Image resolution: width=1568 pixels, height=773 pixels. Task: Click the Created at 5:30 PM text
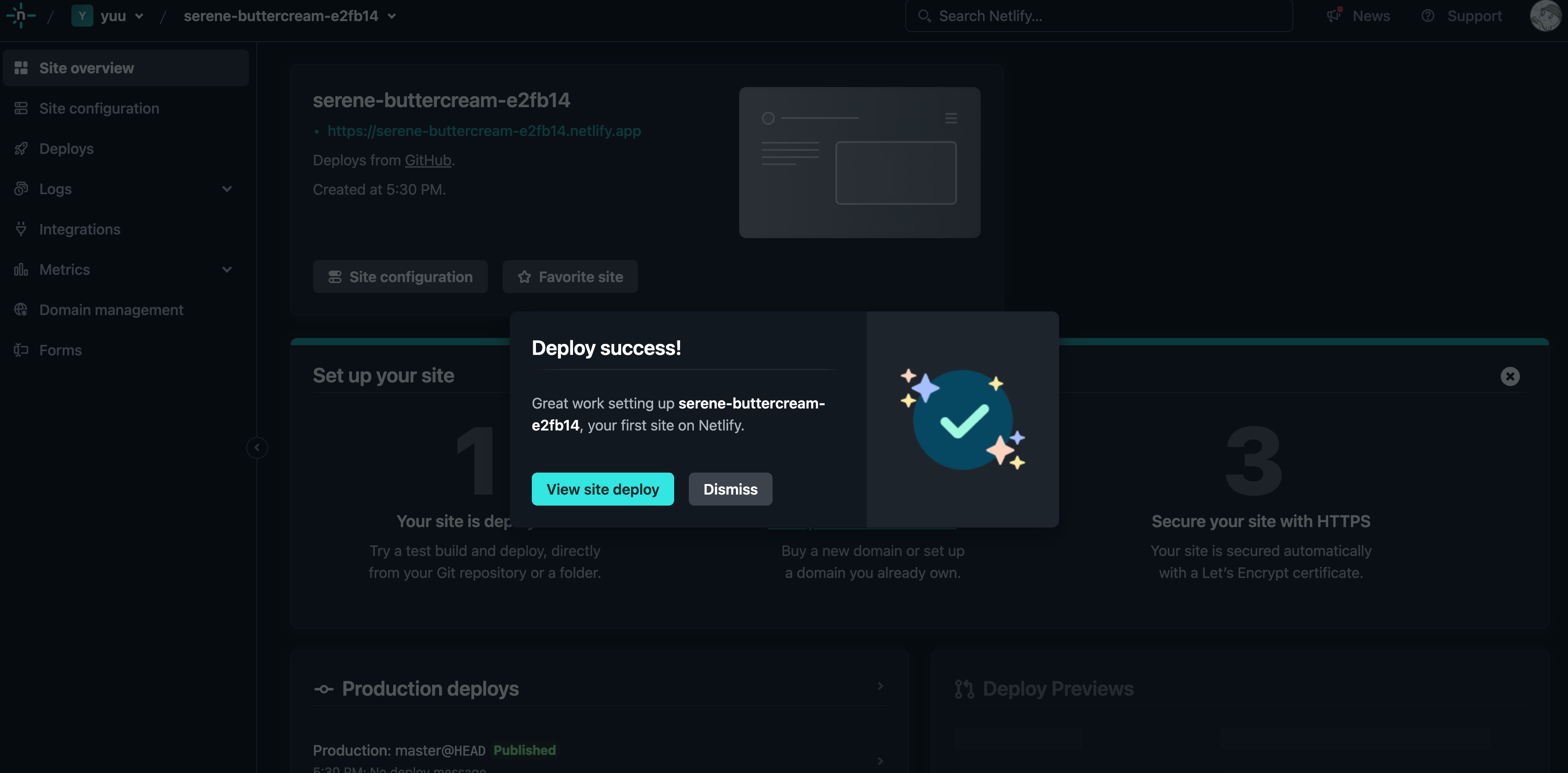379,190
